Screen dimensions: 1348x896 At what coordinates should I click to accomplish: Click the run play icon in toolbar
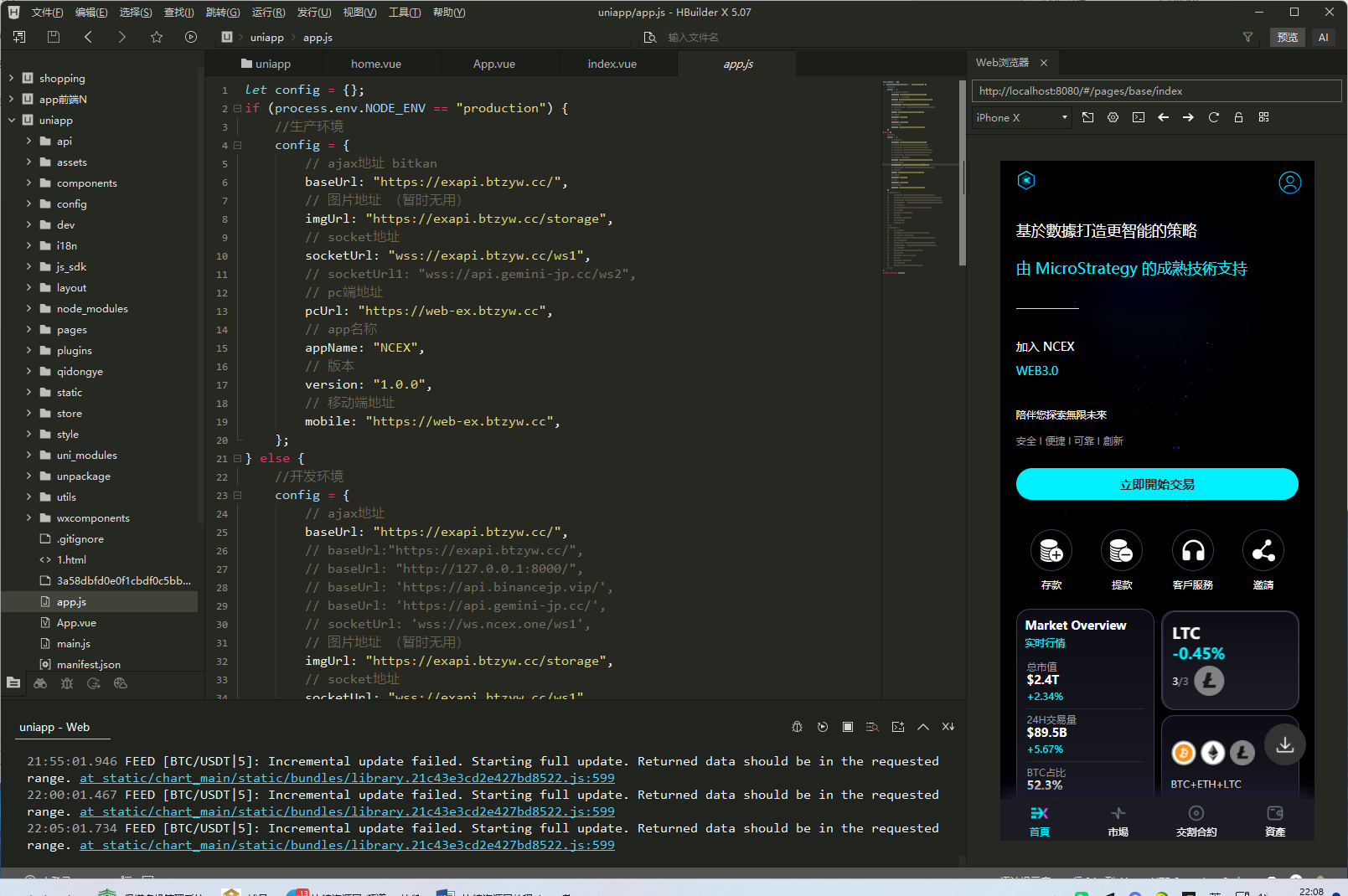(191, 37)
